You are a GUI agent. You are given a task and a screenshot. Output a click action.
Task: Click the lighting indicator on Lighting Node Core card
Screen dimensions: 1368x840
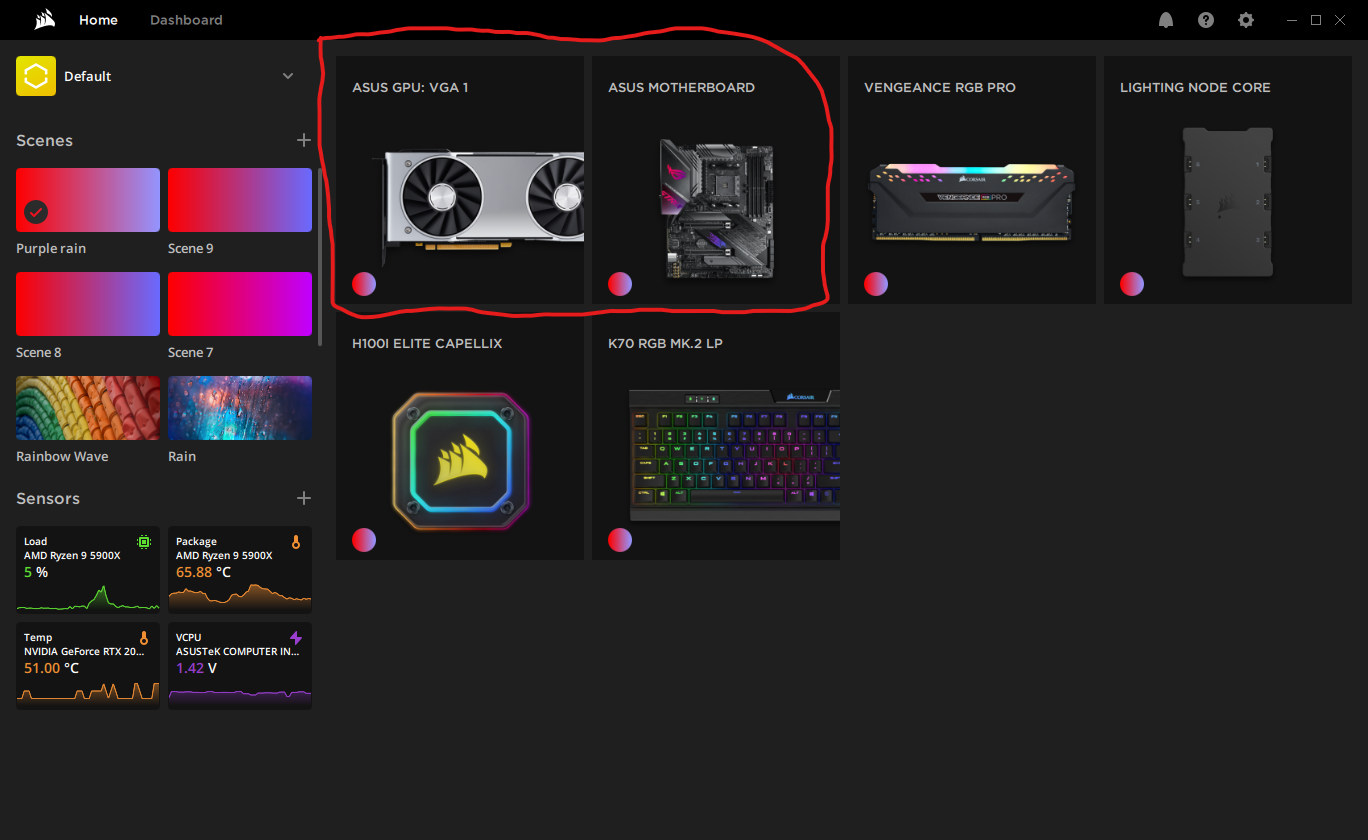coord(1132,284)
